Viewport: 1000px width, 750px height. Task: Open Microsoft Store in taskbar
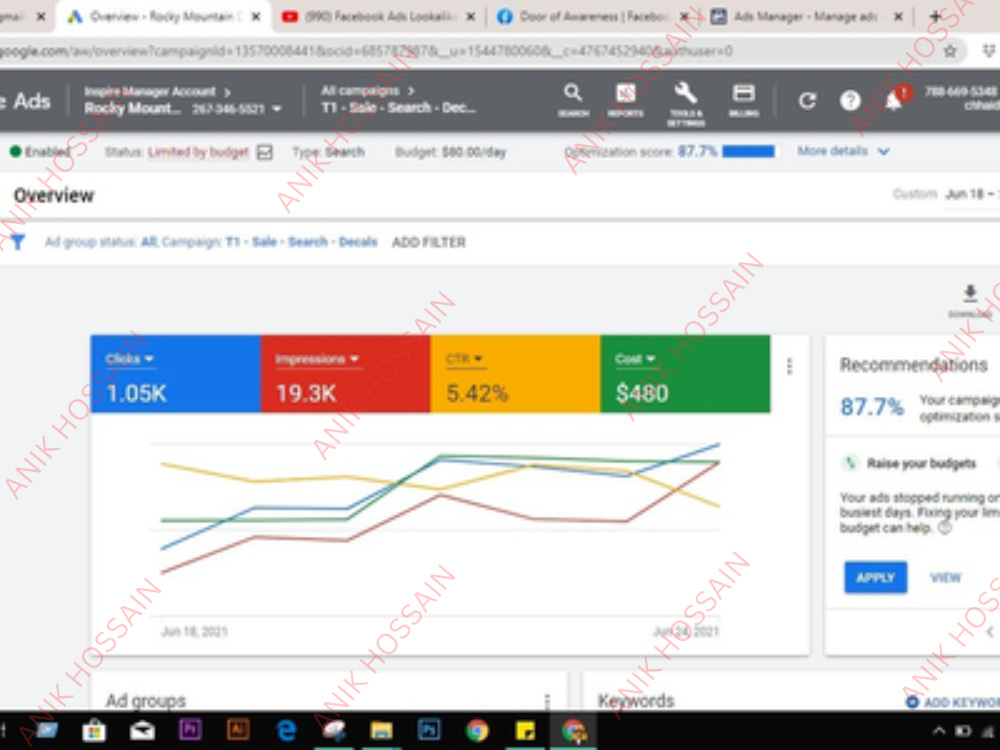[94, 730]
